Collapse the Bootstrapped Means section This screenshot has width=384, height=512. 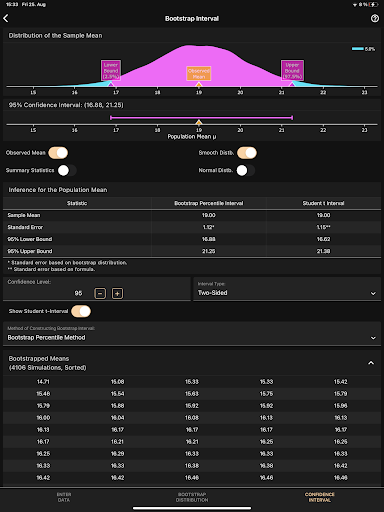click(371, 363)
